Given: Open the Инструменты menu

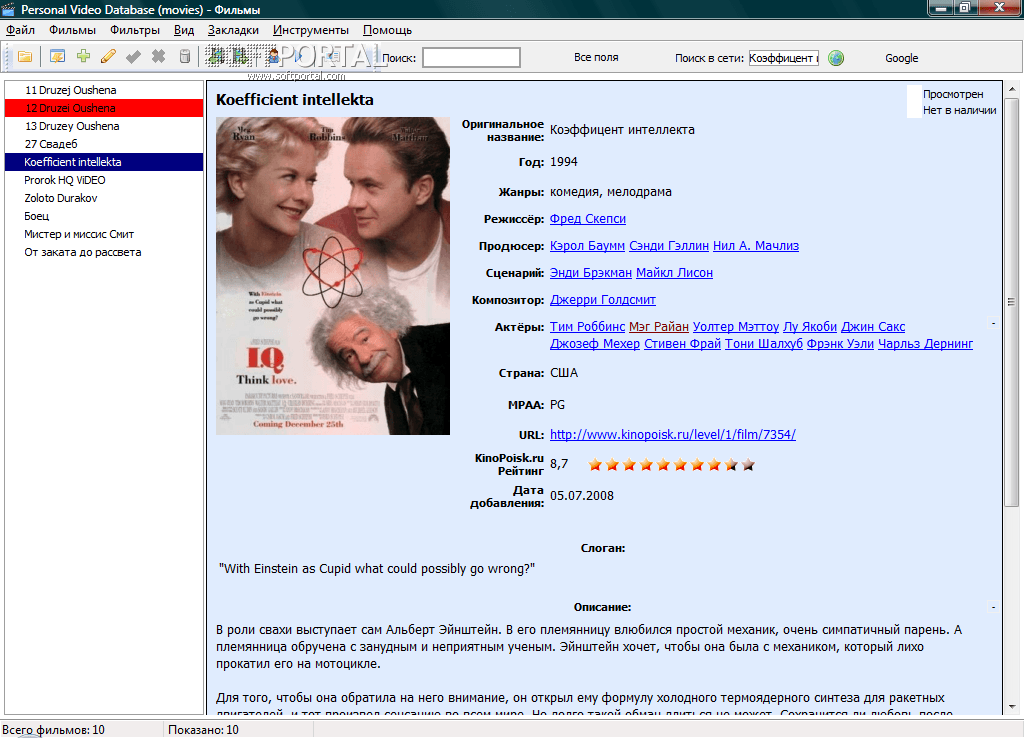Looking at the screenshot, I should [311, 30].
